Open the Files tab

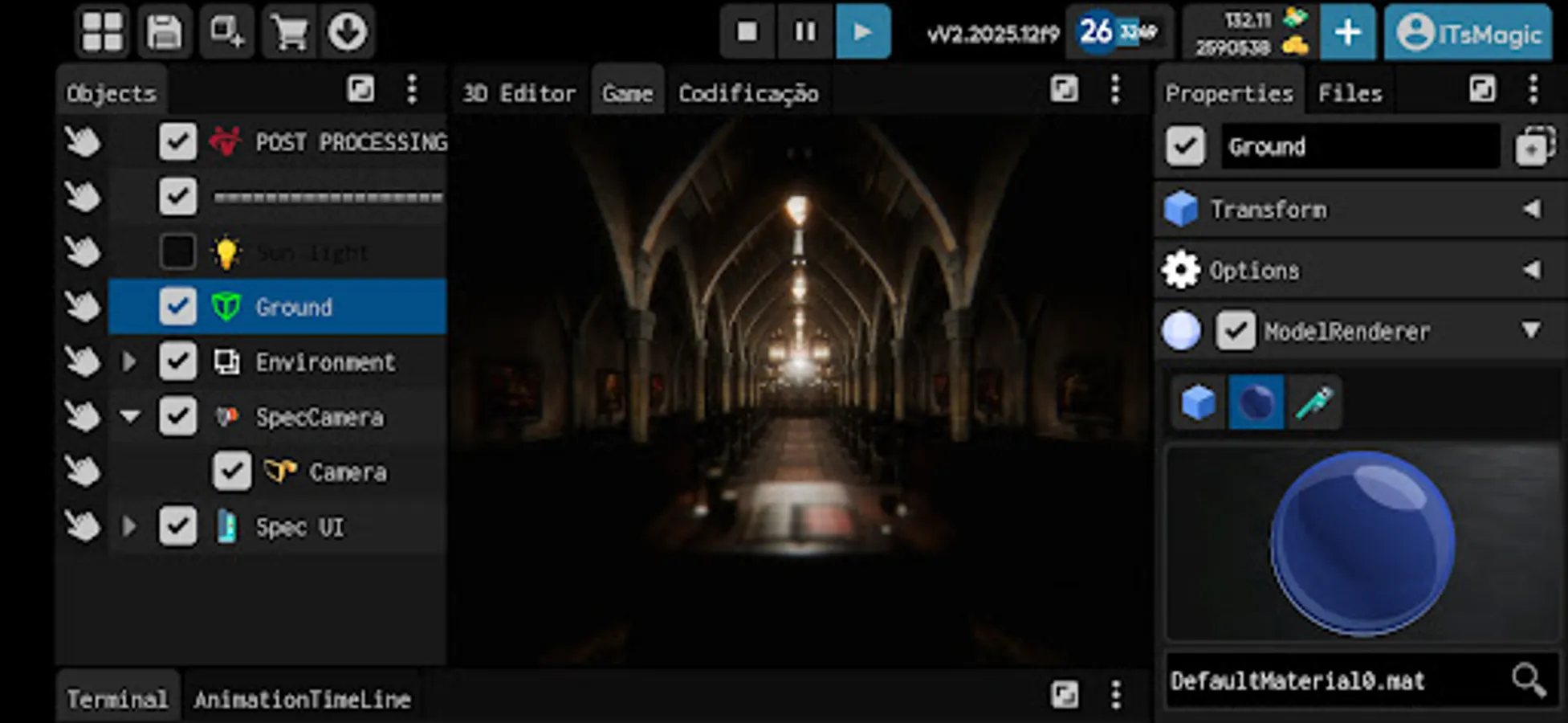coord(1349,92)
